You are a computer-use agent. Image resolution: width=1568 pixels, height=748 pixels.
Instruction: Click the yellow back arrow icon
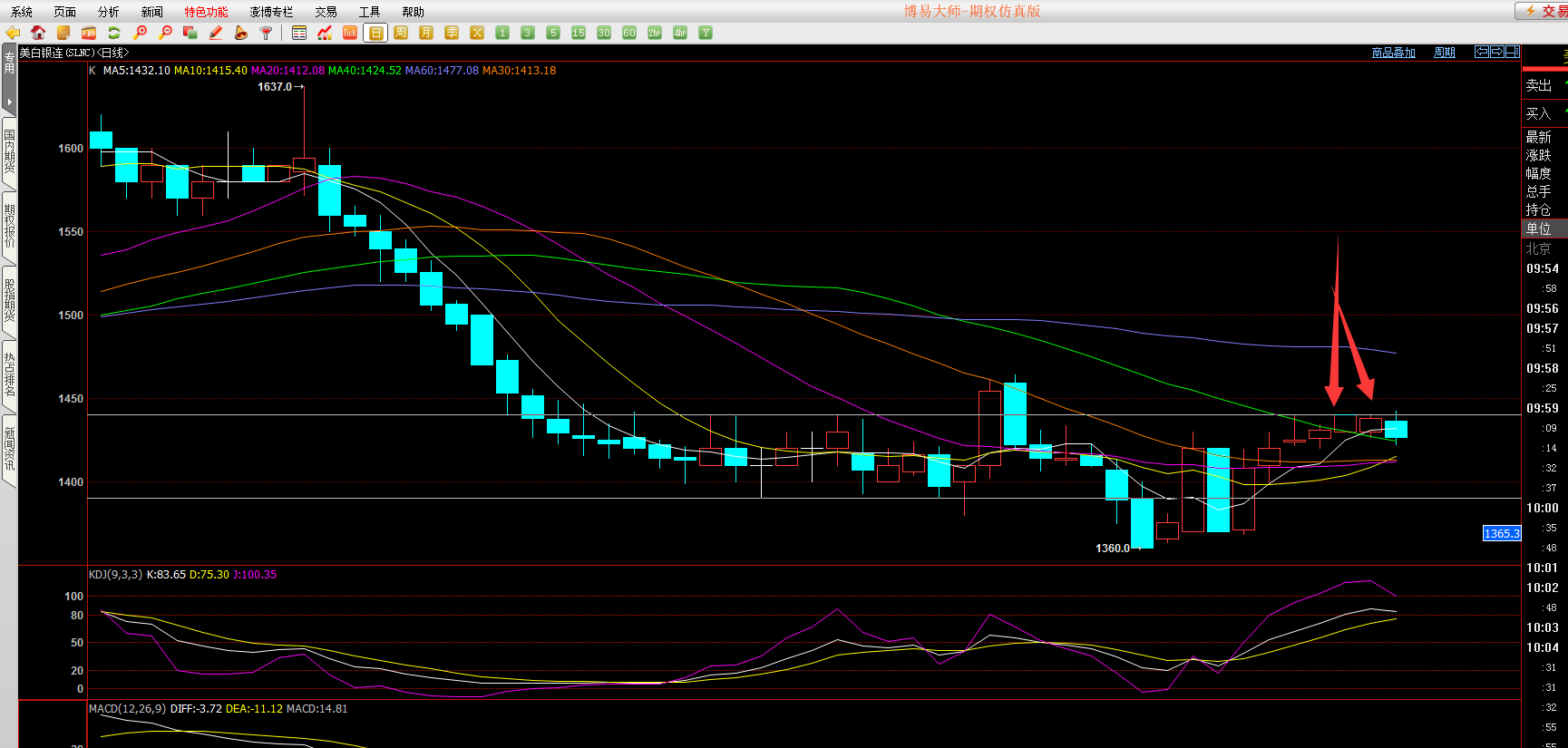click(x=13, y=33)
